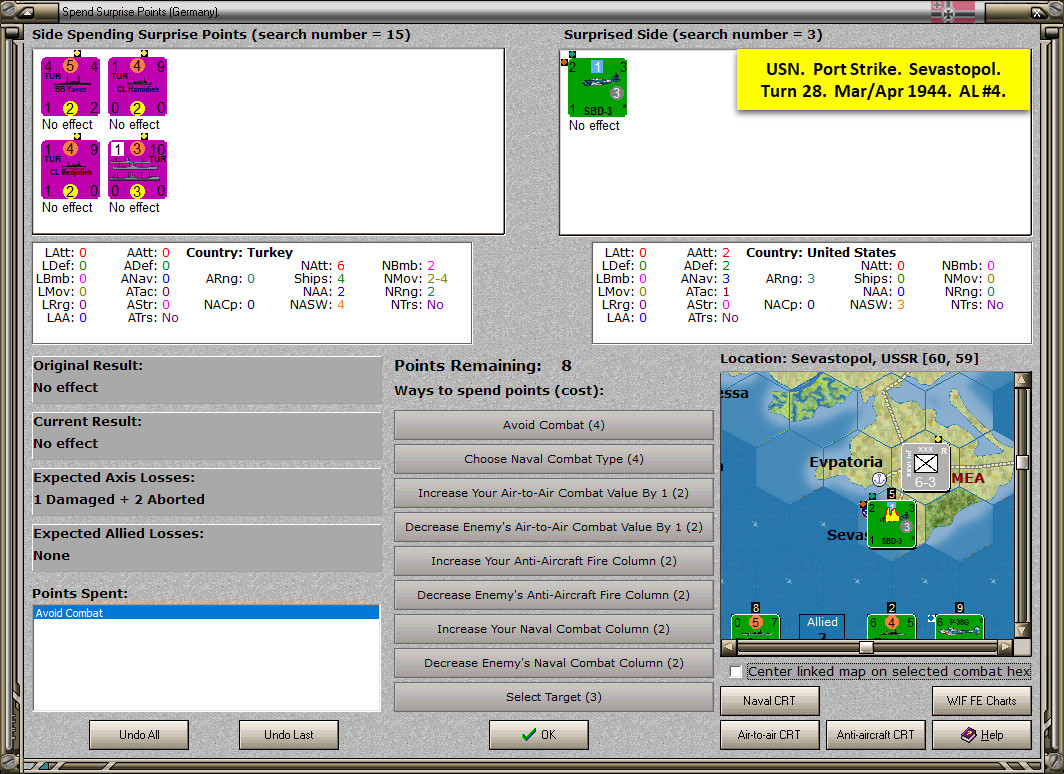Choose Naval Combat Type (4) option
1064x774 pixels.
(553, 459)
